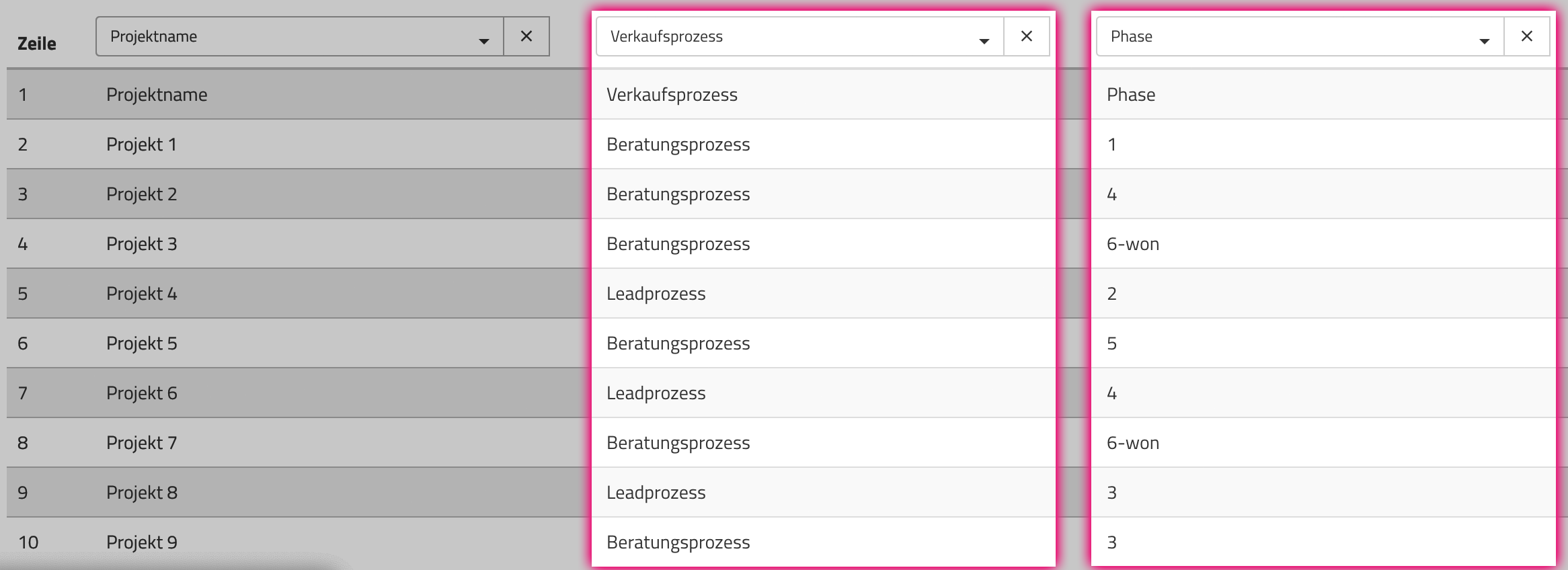The width and height of the screenshot is (1568, 570).
Task: Open the Projektname dropdown arrow
Action: coord(483,41)
